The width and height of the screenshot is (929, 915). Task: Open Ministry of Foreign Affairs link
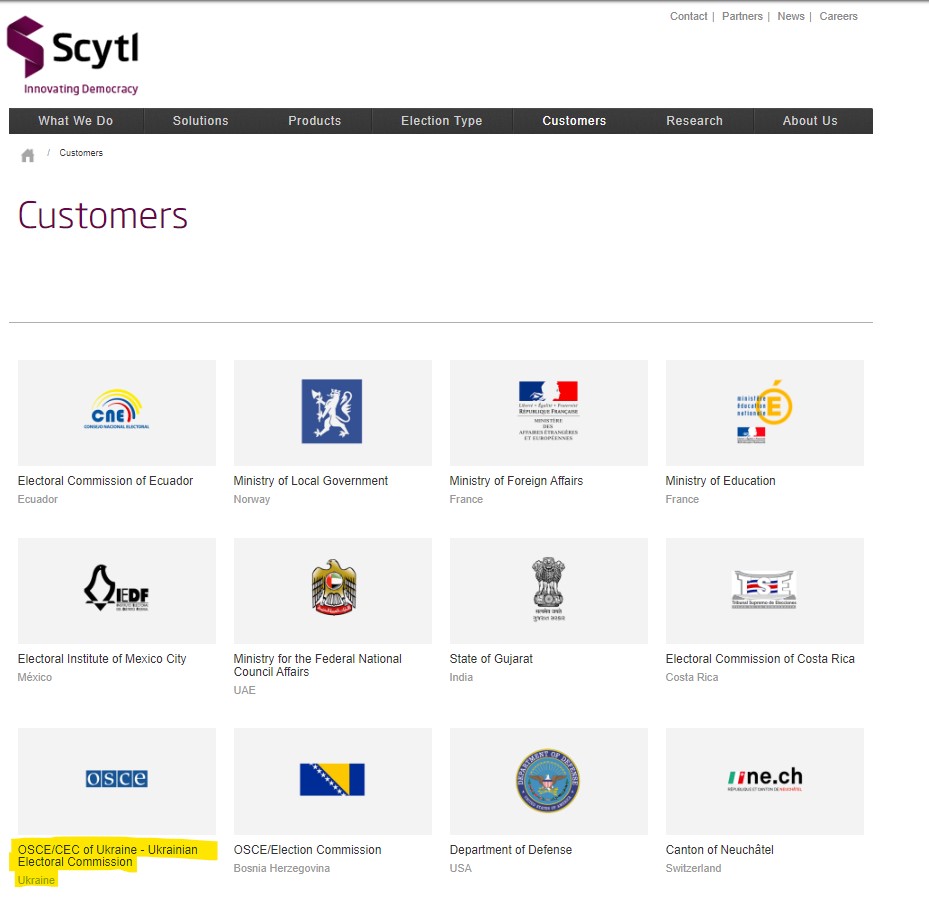[516, 481]
